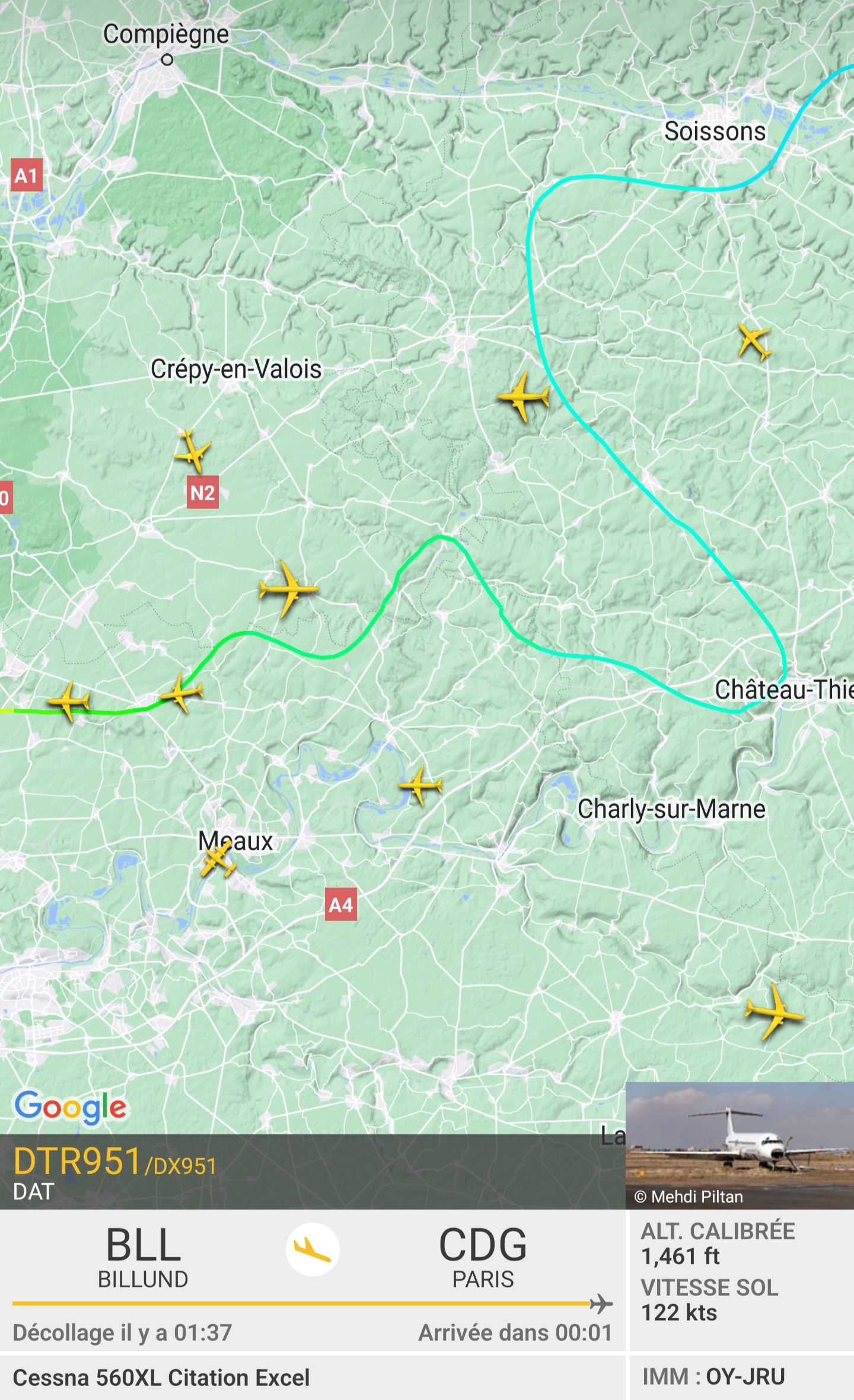
Task: Tap the A4 motorway sign
Action: pyautogui.click(x=341, y=905)
